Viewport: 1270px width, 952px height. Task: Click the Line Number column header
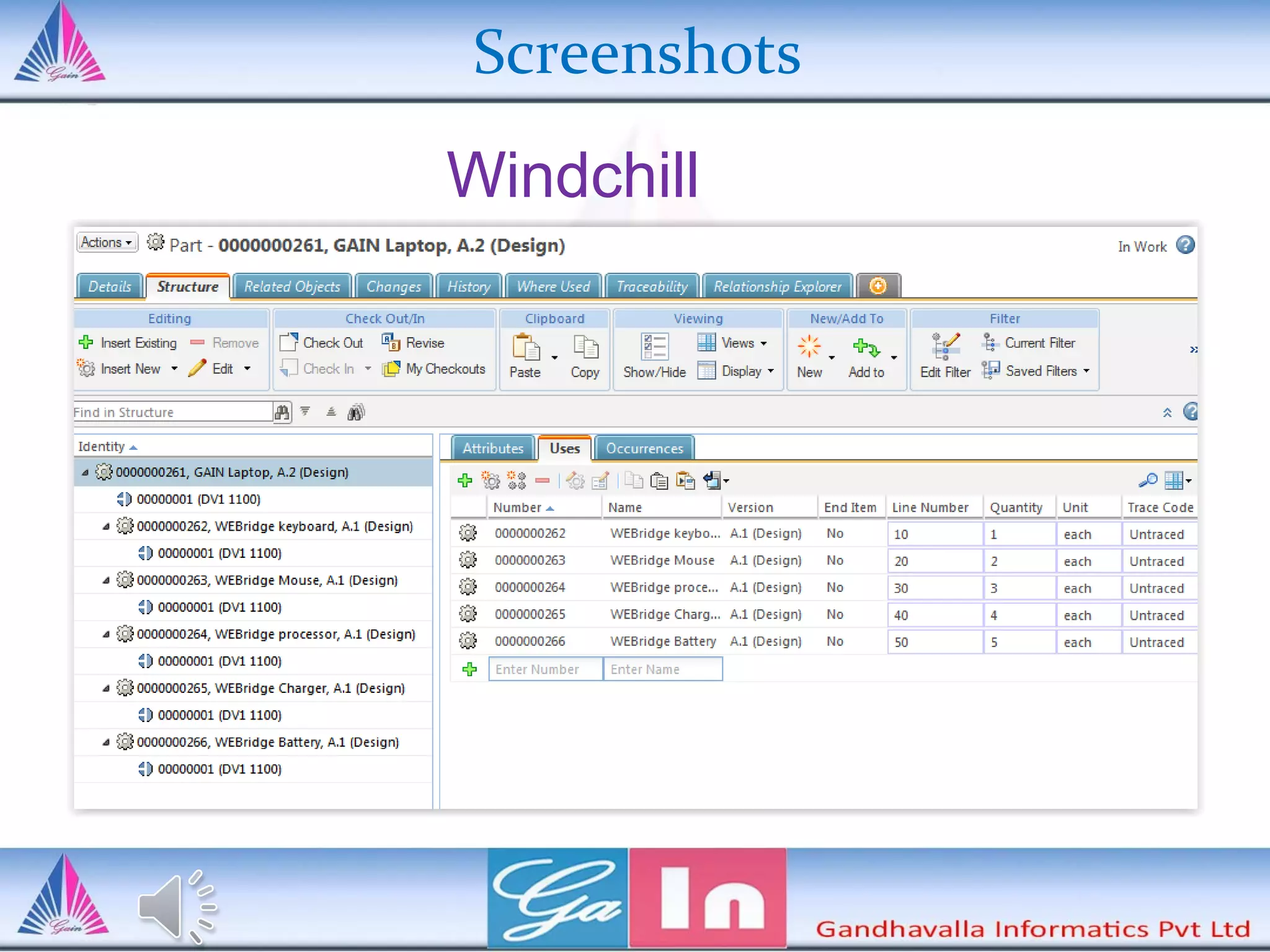click(x=934, y=508)
